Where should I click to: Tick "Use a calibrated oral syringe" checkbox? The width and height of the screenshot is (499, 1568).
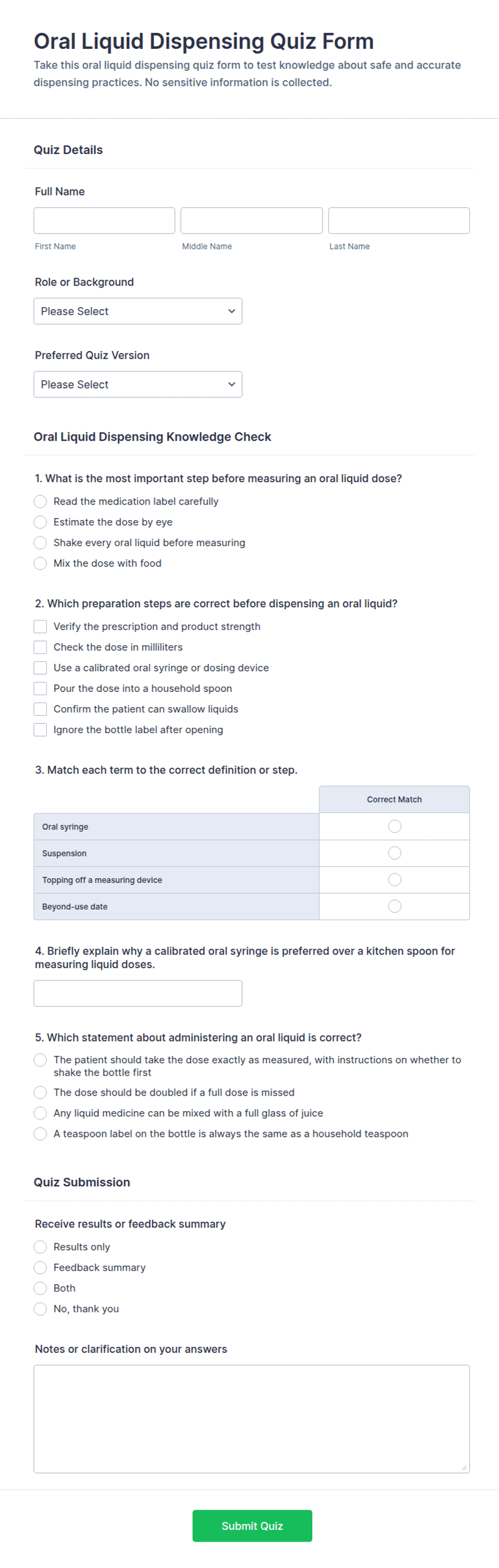[40, 668]
